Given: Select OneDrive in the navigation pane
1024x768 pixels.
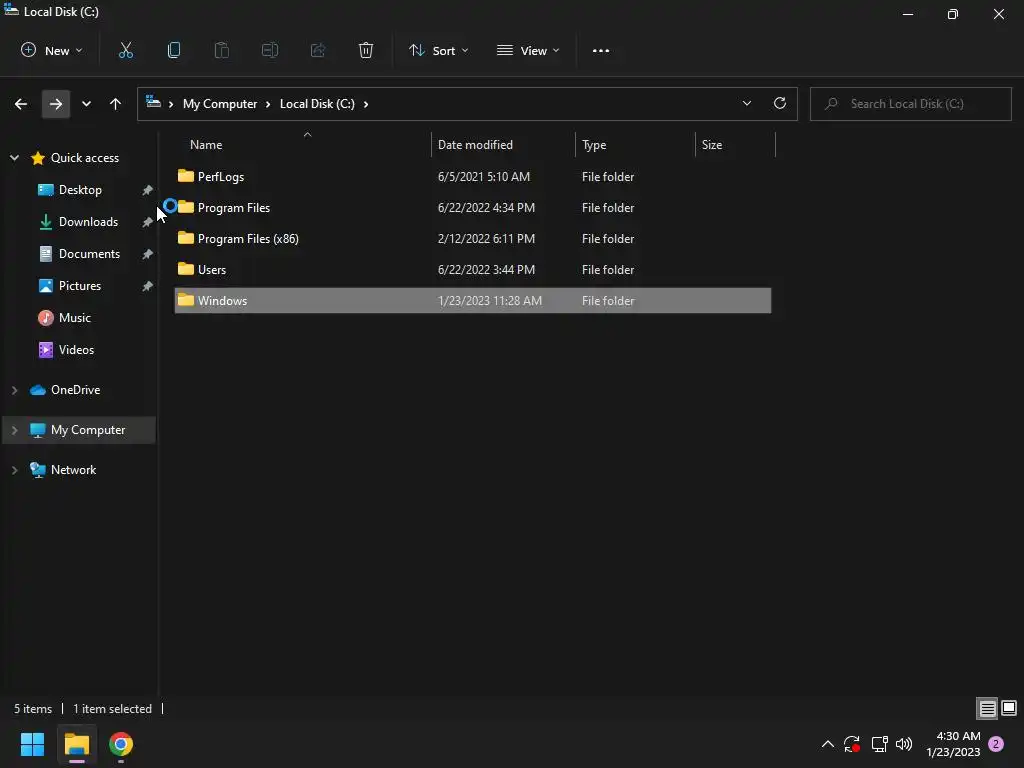Looking at the screenshot, I should [76, 390].
